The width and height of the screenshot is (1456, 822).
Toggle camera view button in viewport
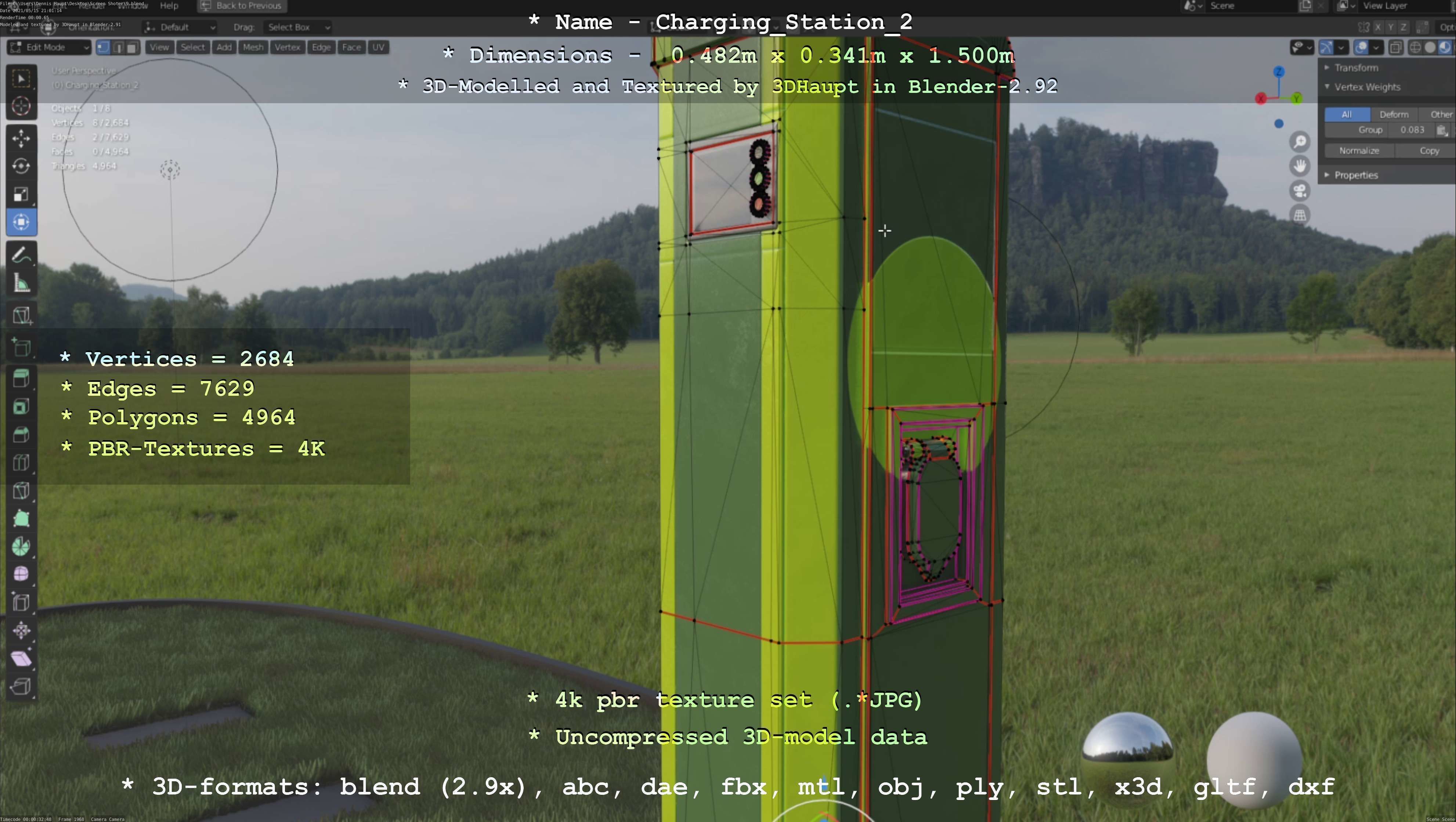(1300, 191)
